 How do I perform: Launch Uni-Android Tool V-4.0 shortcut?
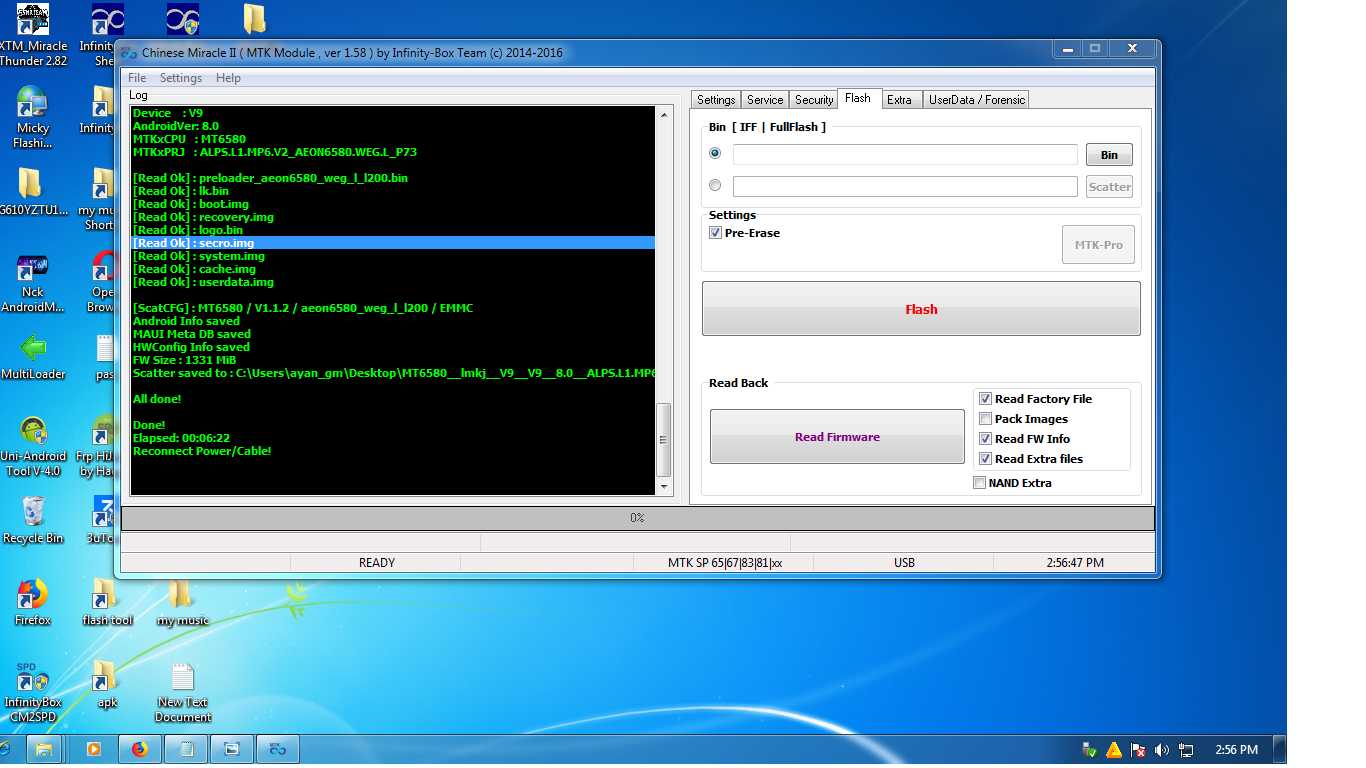point(33,447)
